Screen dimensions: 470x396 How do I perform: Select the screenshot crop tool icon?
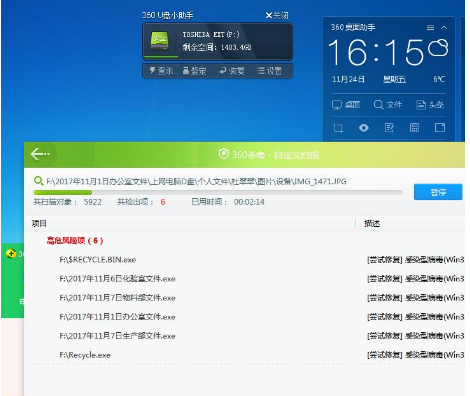point(338,128)
